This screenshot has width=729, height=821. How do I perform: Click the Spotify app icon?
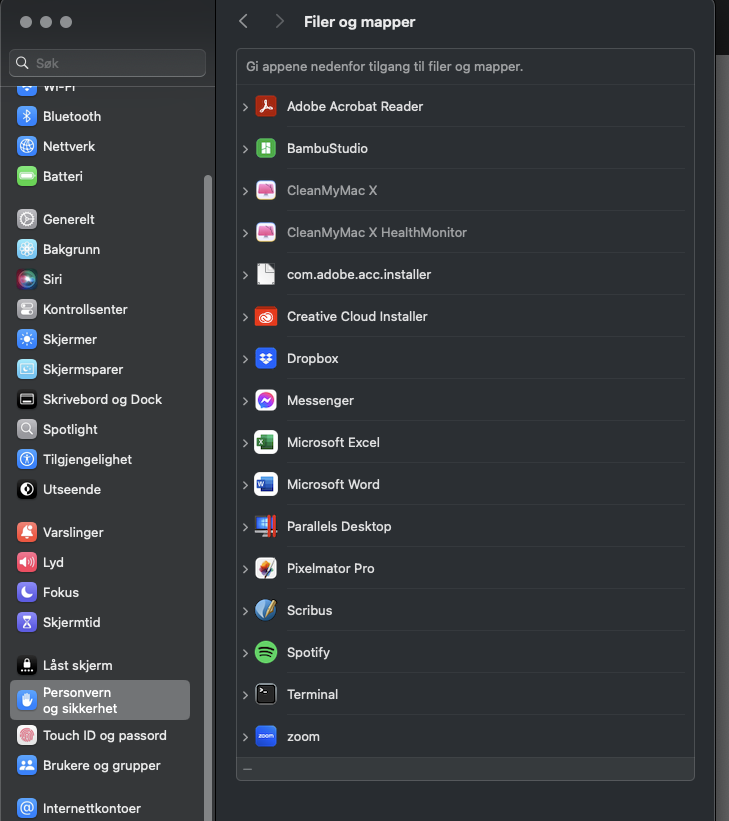[x=266, y=652]
